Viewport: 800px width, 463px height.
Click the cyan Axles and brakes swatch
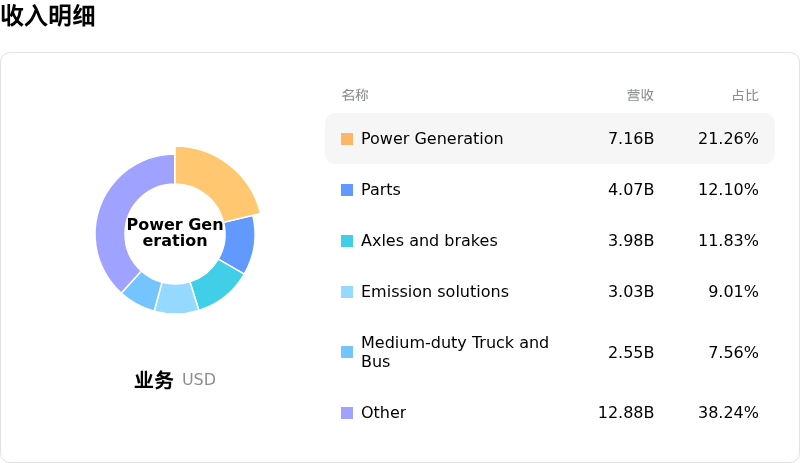coord(347,241)
